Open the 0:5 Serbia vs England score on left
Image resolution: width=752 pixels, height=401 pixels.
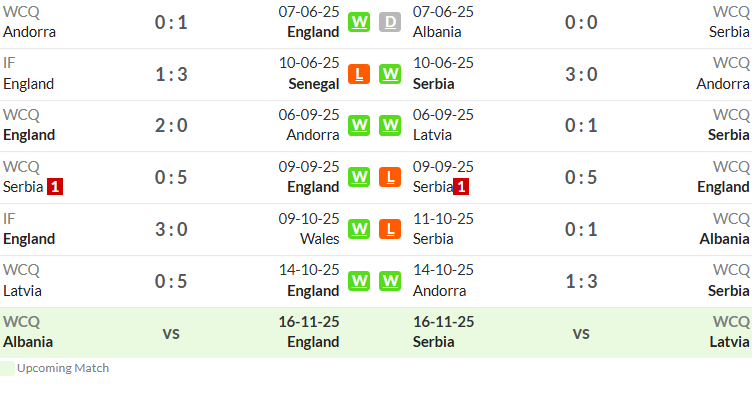[x=171, y=177]
